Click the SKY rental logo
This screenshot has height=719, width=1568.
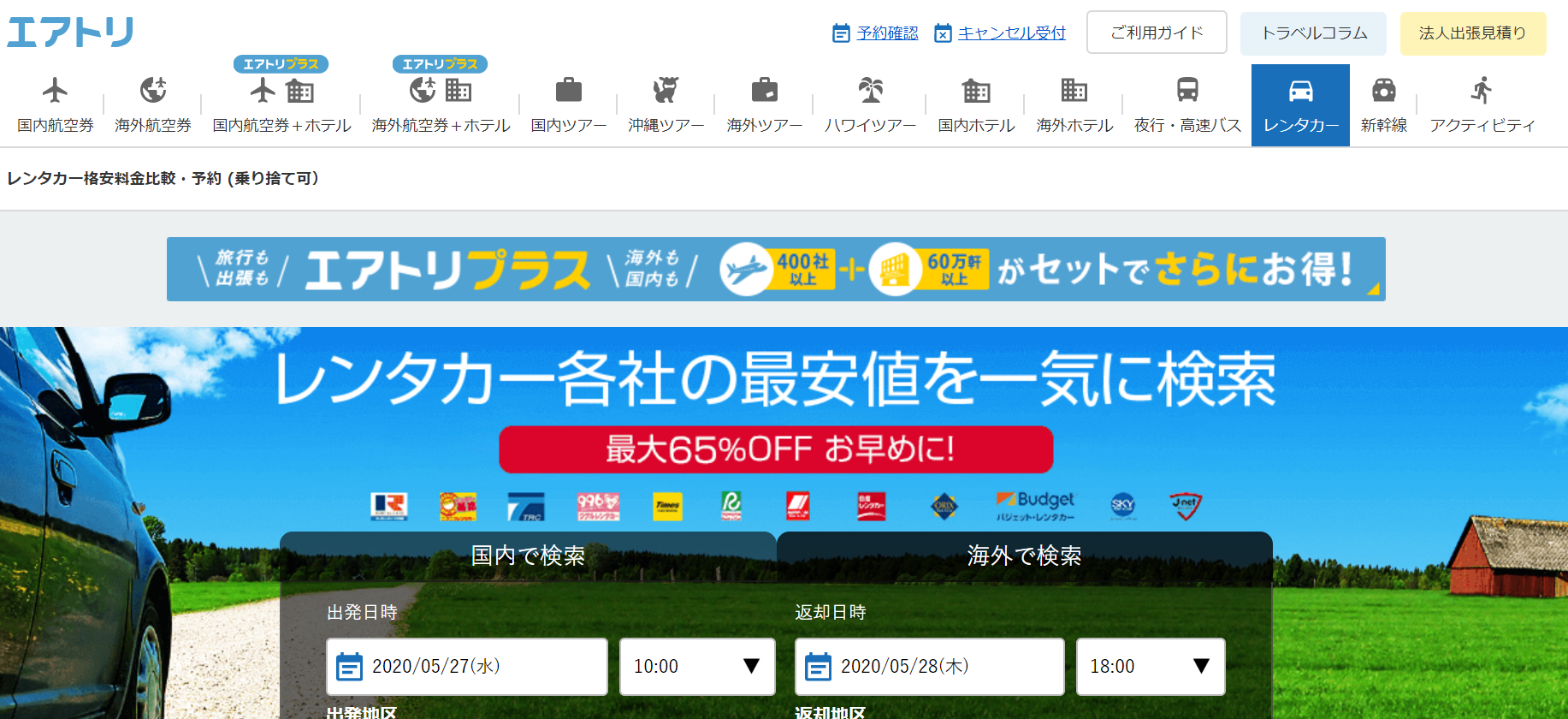click(1123, 506)
